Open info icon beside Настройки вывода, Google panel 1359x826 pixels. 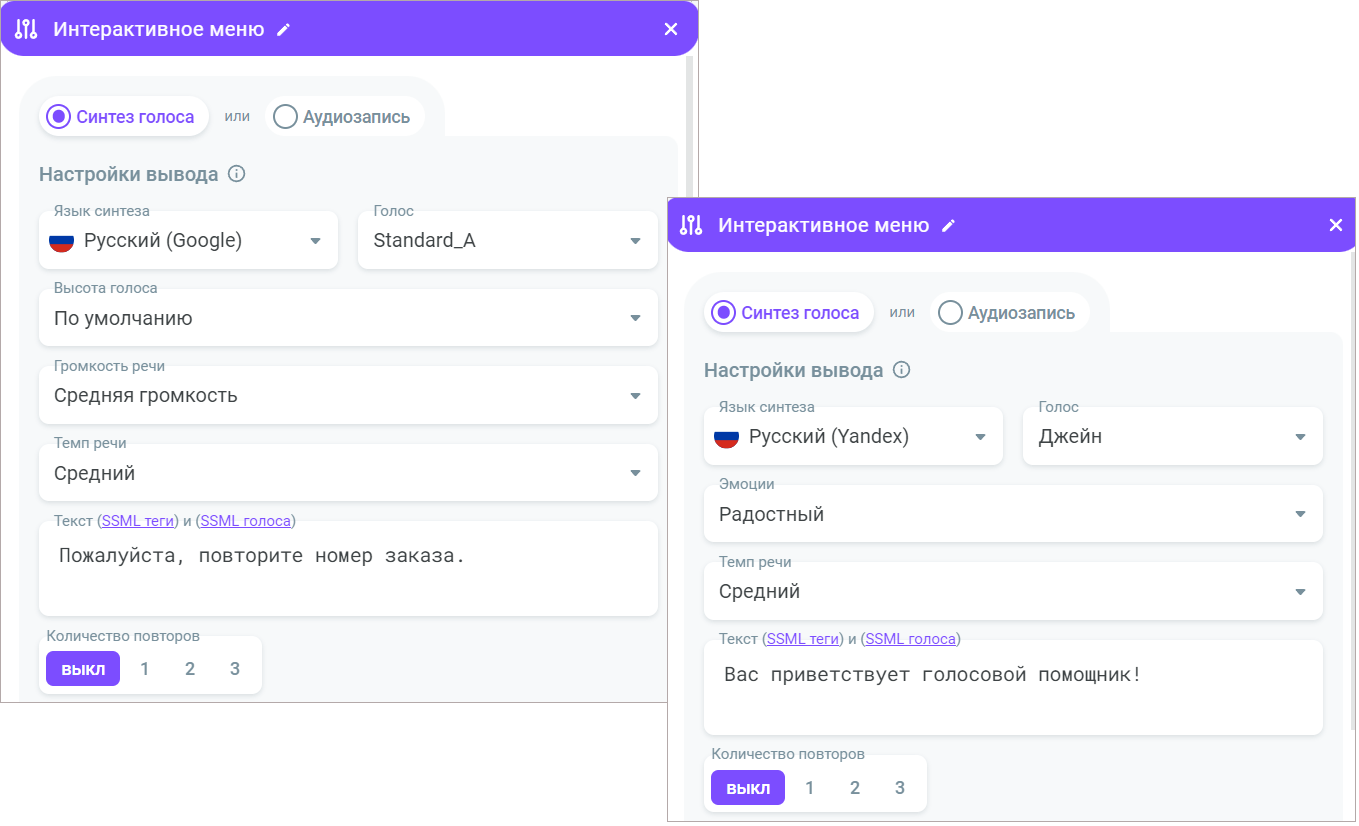click(x=237, y=174)
